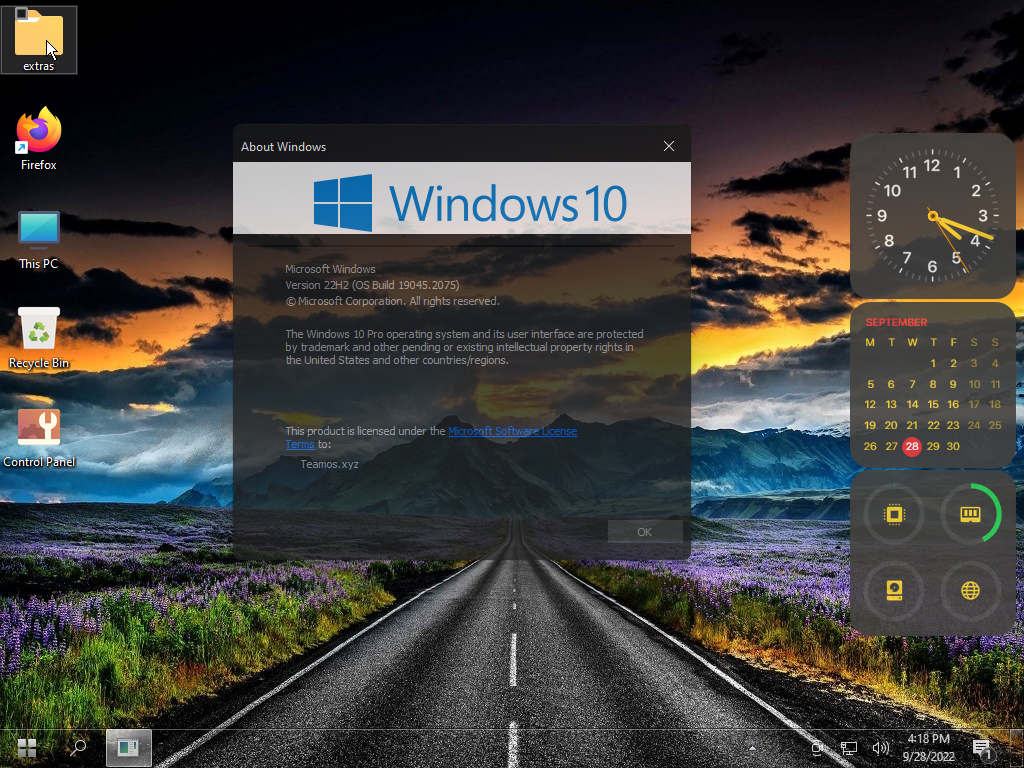Click the network globe gauge widget
1024x768 pixels.
[970, 590]
